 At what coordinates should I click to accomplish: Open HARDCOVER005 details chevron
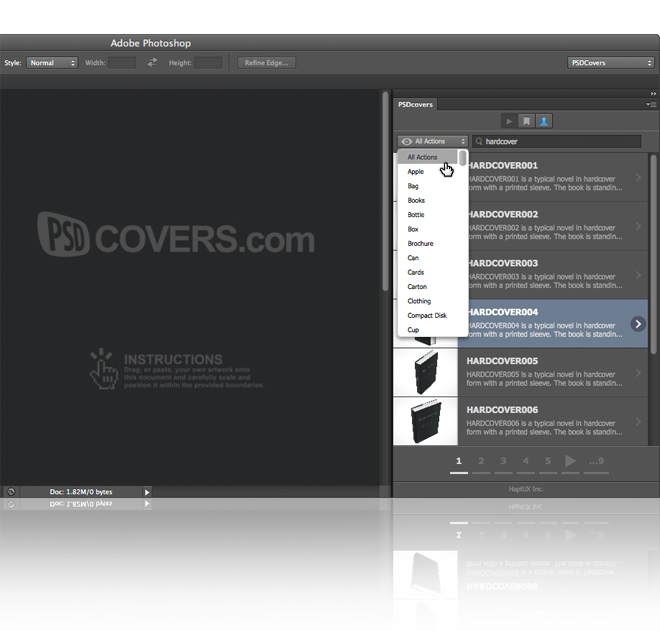[x=638, y=373]
